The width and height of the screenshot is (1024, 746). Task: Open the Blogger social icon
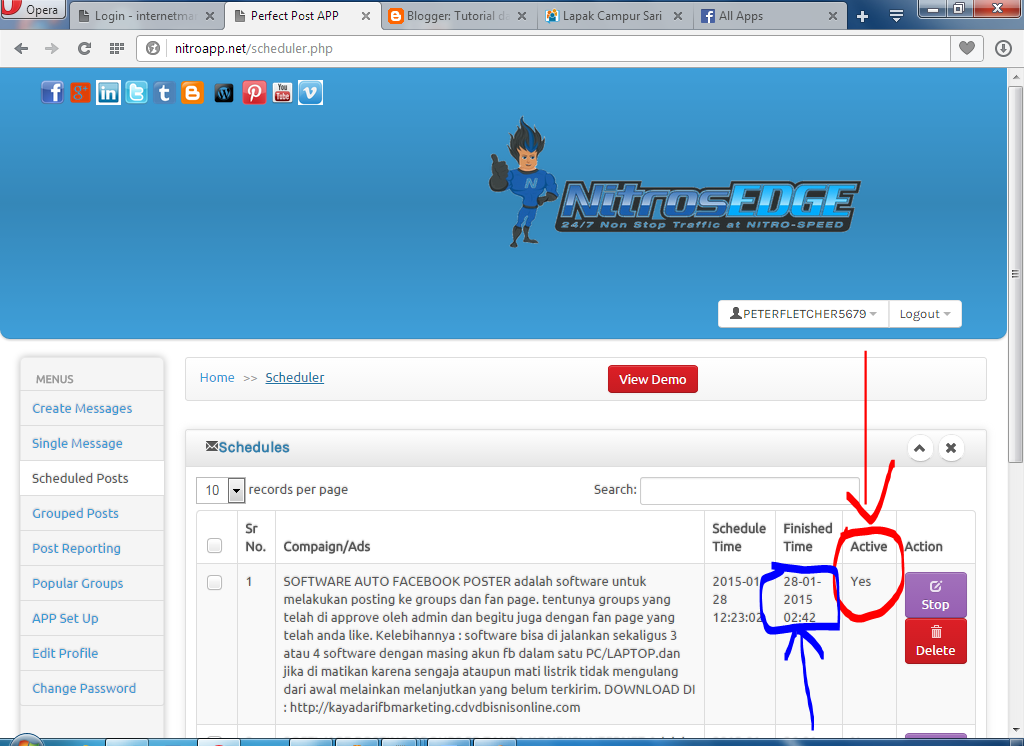point(192,93)
